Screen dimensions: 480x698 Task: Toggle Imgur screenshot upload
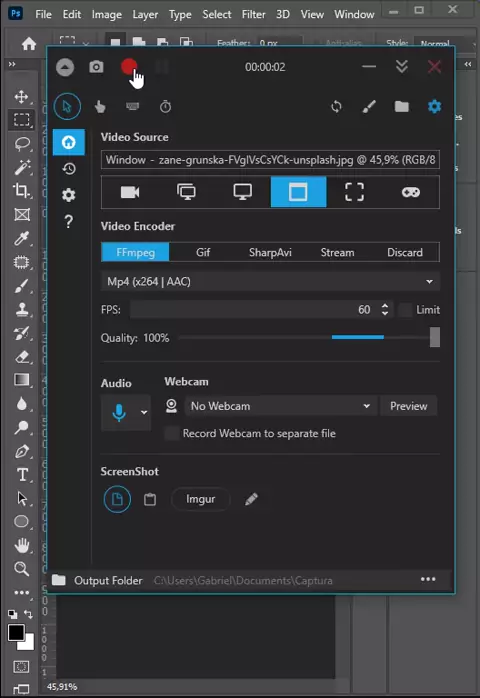click(200, 499)
